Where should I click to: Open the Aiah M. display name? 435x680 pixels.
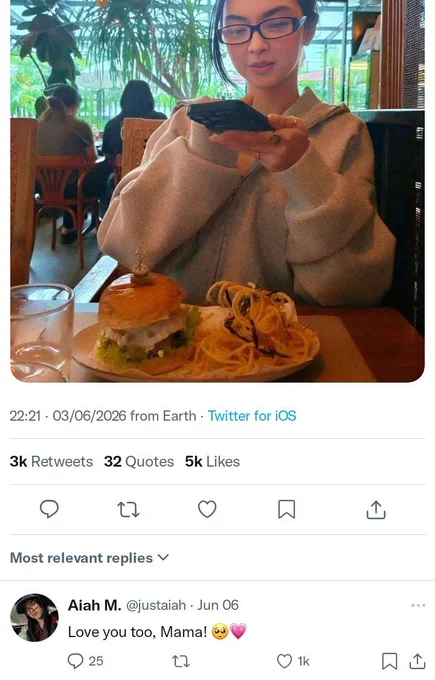tap(95, 605)
